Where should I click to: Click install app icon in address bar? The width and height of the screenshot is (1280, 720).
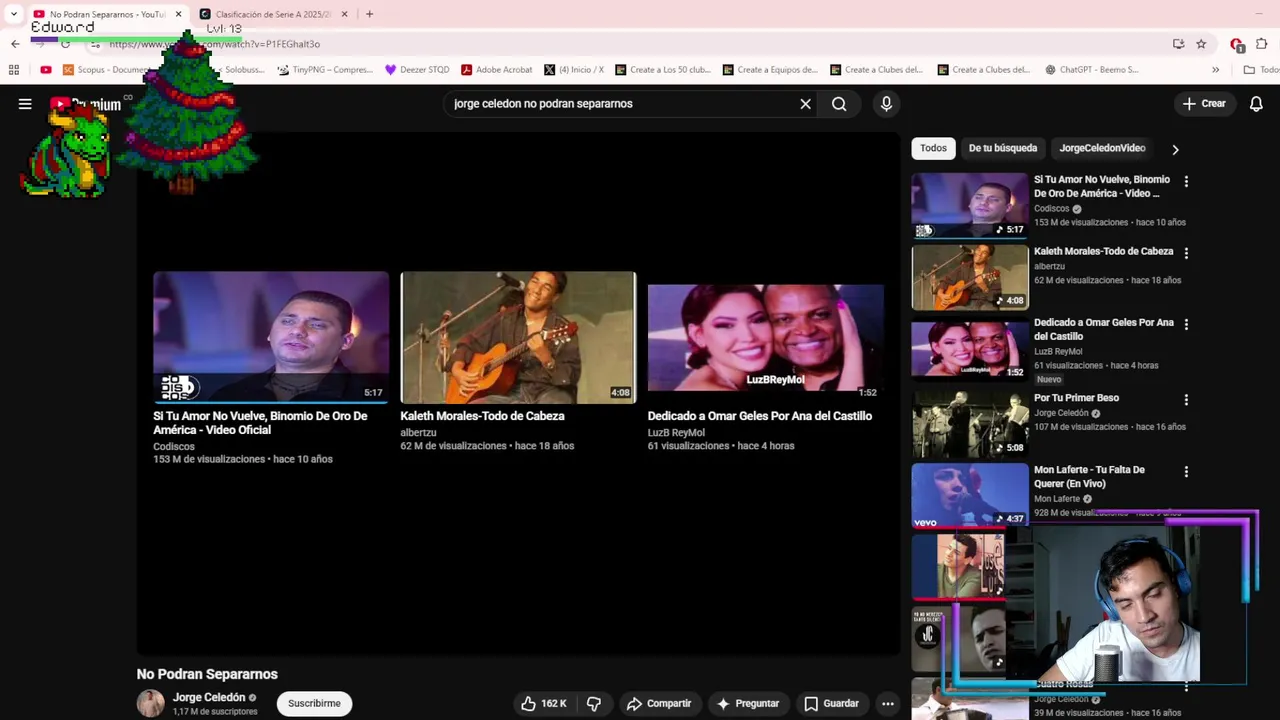point(1178,44)
